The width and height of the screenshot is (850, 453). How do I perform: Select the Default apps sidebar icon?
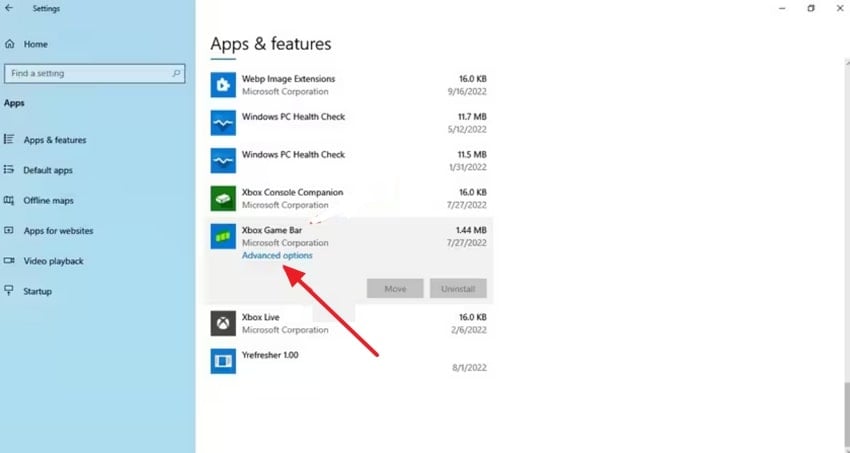coord(9,170)
